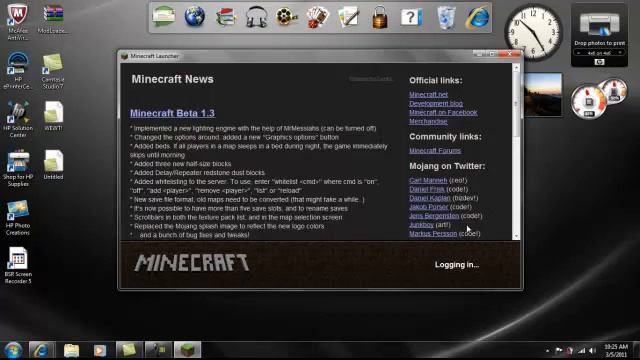Image resolution: width=640 pixels, height=360 pixels.
Task: Open the HP ePrintCenter desktop shortcut
Action: pyautogui.click(x=18, y=70)
